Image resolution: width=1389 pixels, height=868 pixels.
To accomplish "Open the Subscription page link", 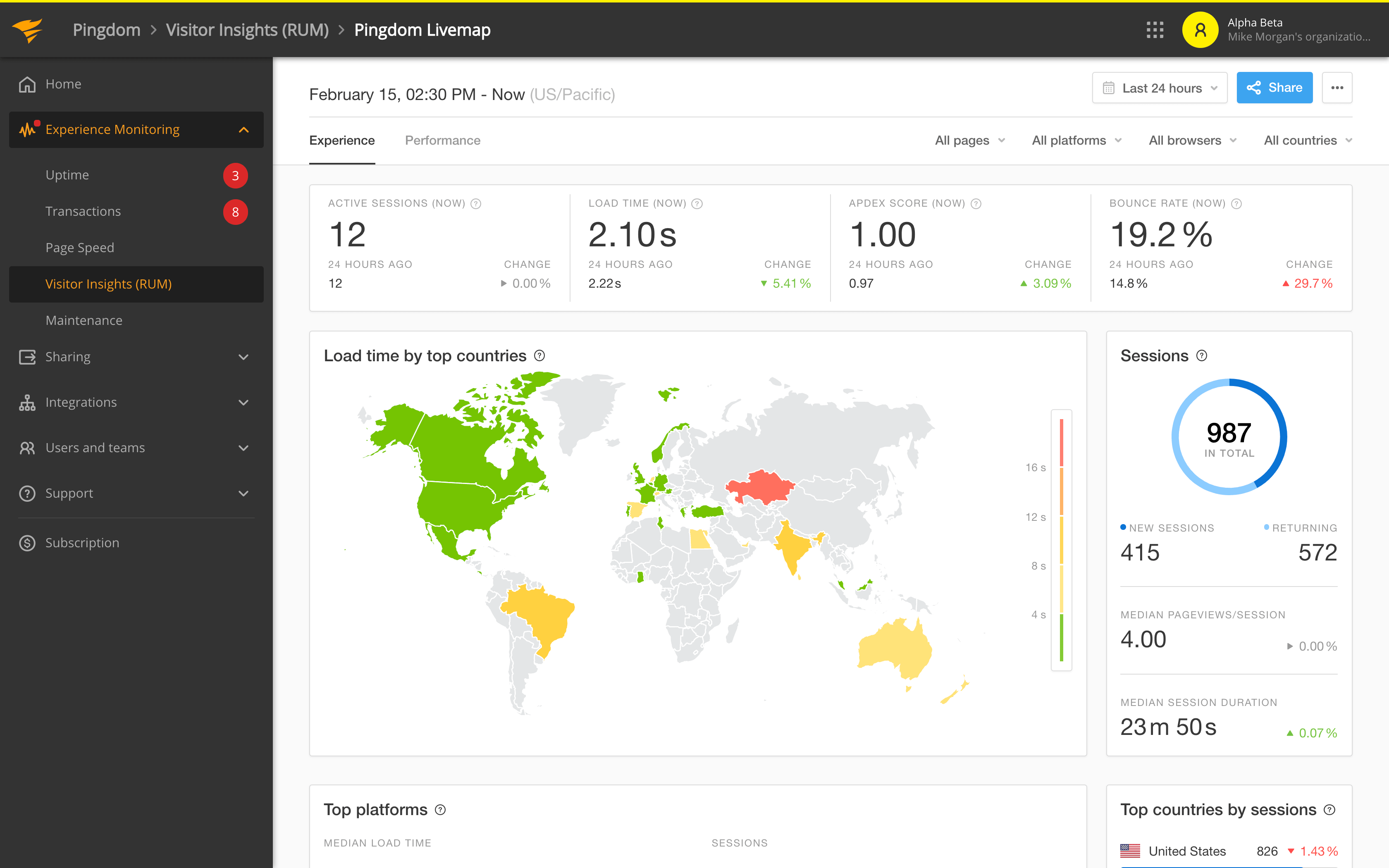I will pos(82,543).
